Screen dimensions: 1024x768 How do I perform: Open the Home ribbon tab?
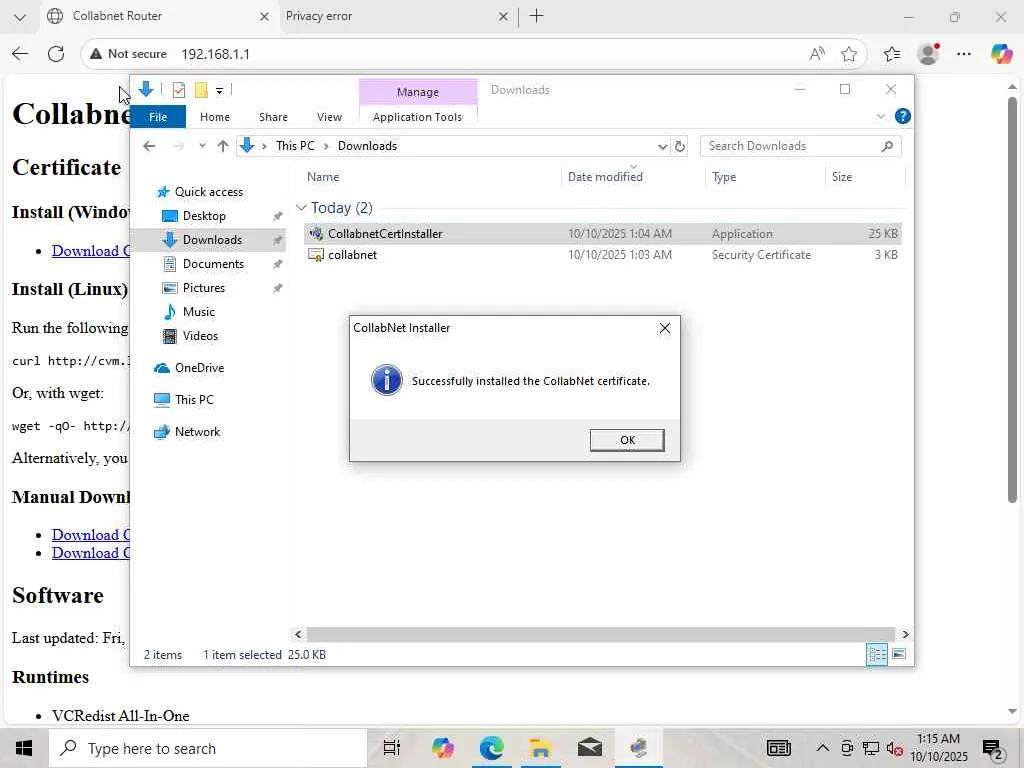pos(215,117)
